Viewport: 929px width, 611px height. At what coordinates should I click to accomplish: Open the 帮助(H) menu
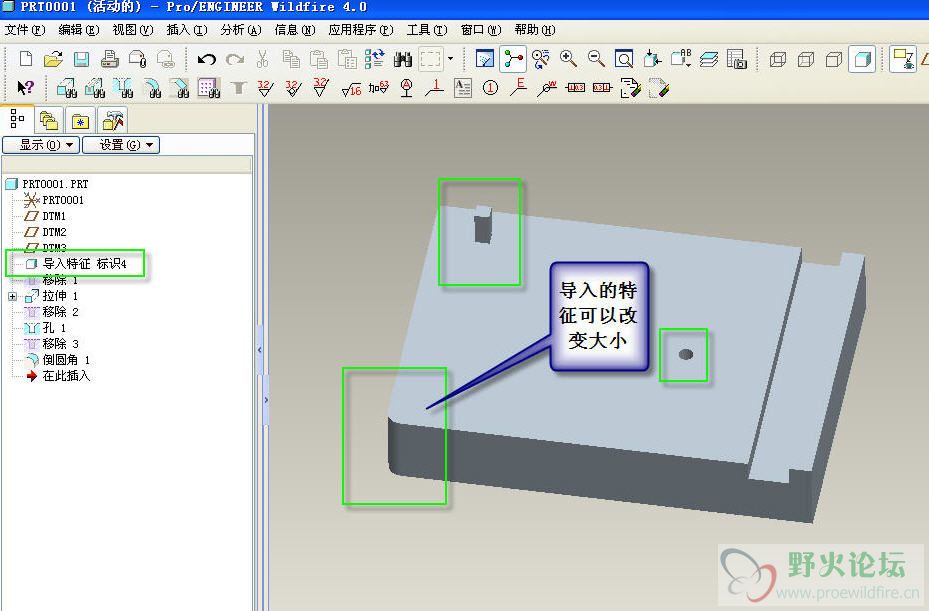534,30
